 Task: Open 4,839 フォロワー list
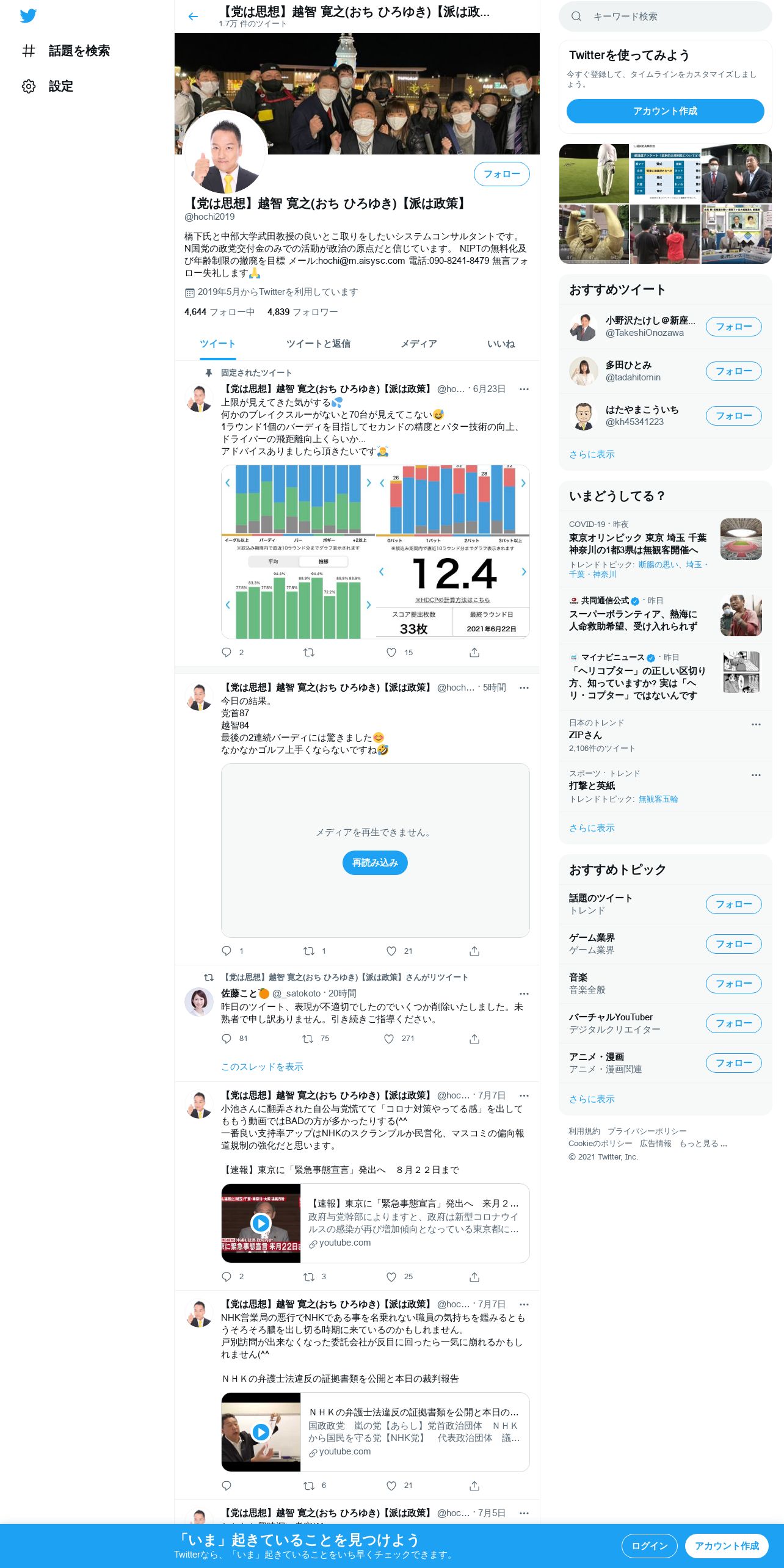(302, 312)
